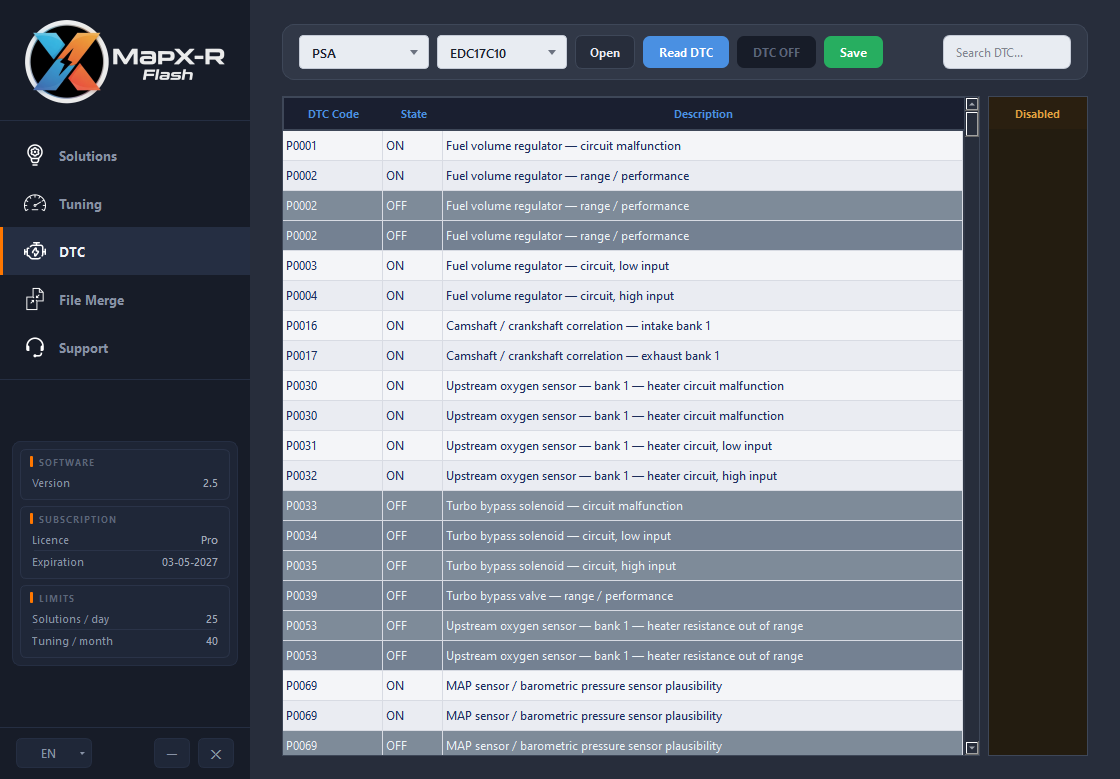Click the Support headset icon
The width and height of the screenshot is (1120, 779).
[x=34, y=348]
